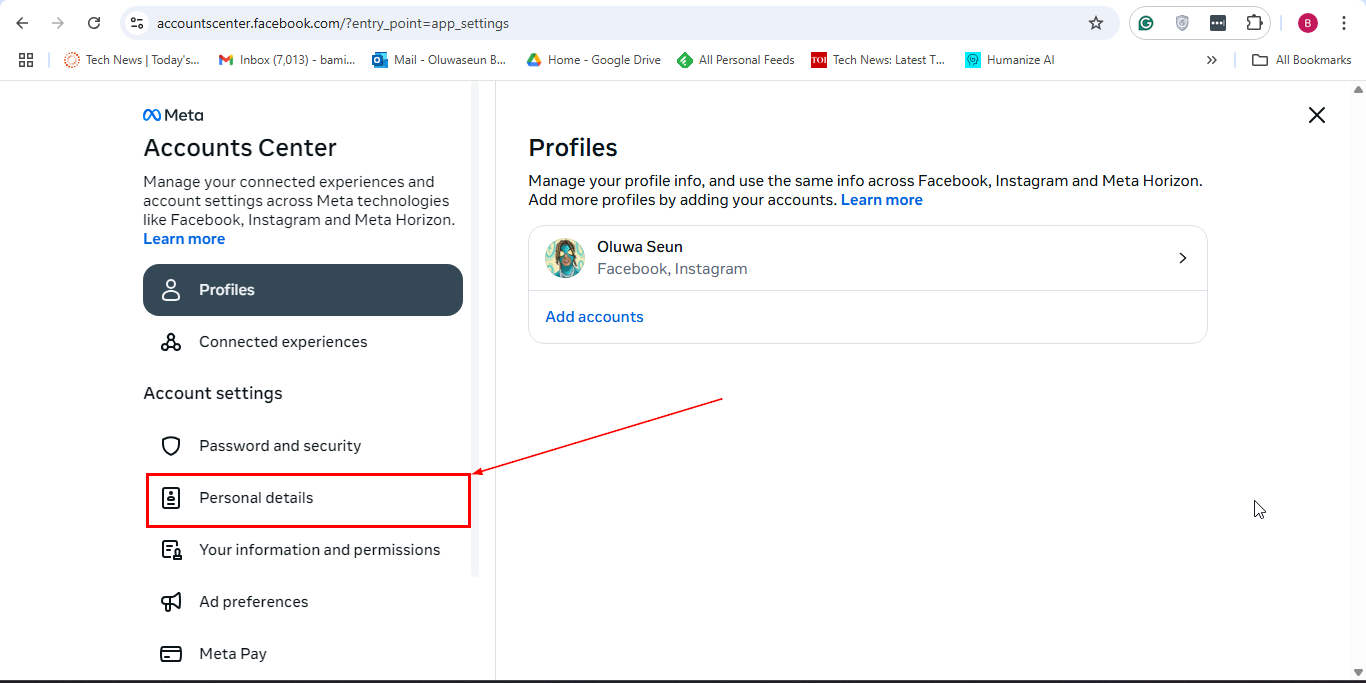The image size is (1366, 683).
Task: Click the Password and security shield icon
Action: click(x=171, y=446)
